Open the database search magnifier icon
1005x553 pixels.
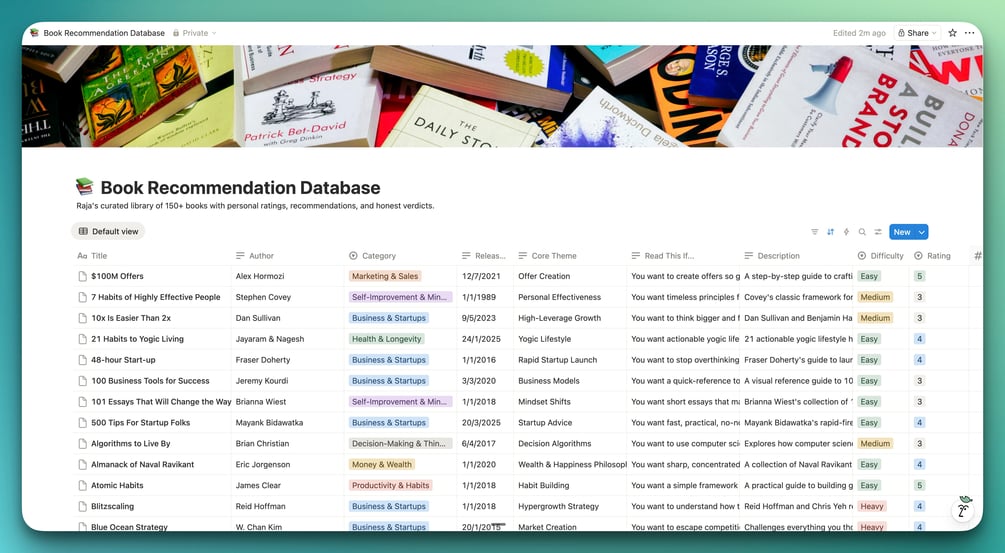[x=862, y=232]
